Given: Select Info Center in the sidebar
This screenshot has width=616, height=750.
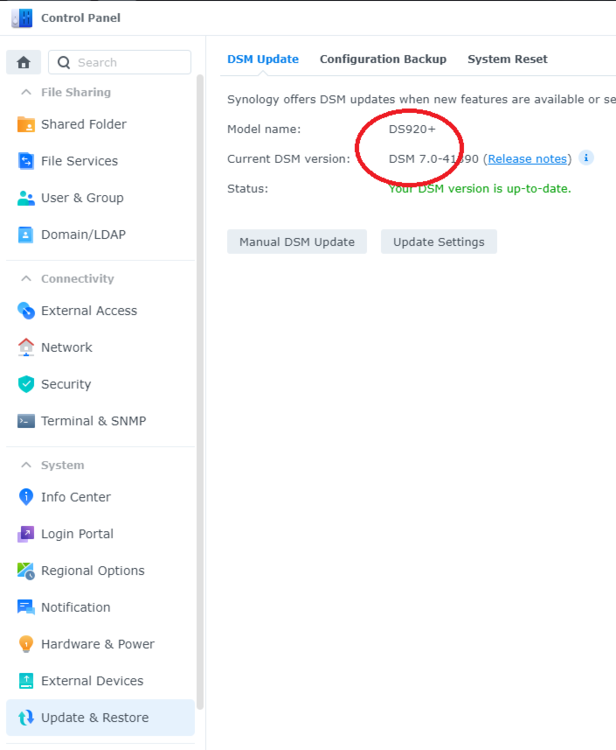Looking at the screenshot, I should 75,497.
